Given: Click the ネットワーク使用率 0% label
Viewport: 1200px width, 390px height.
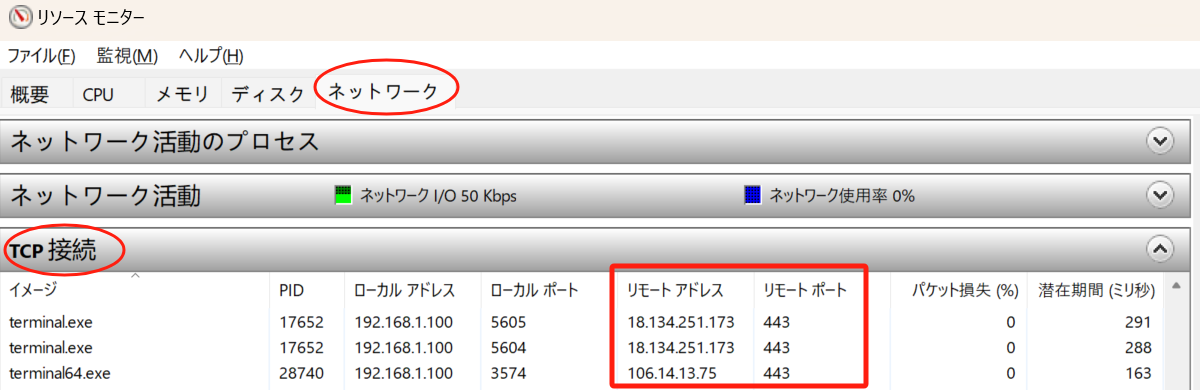Looking at the screenshot, I should pos(842,195).
